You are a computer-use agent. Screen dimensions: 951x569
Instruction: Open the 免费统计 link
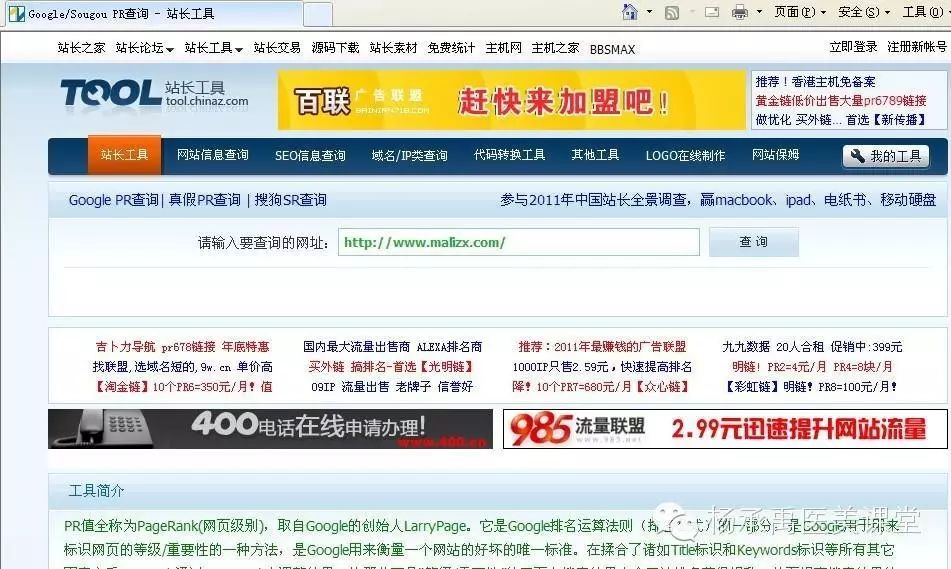[x=451, y=48]
